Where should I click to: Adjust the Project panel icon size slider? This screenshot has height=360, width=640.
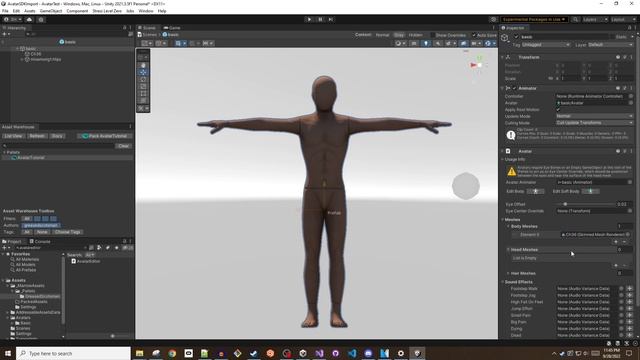tap(112, 336)
